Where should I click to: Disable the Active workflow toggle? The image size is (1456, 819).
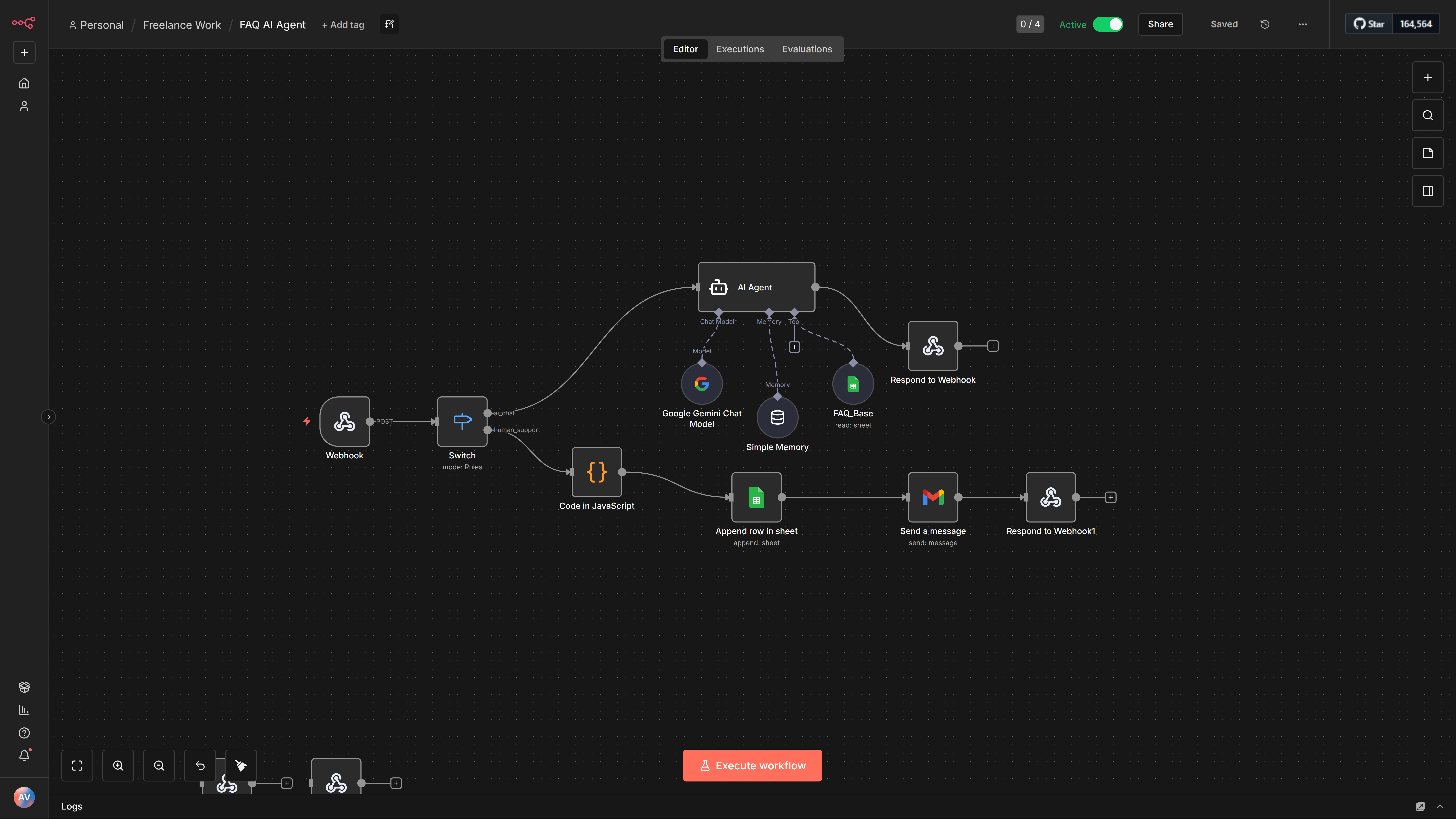click(x=1108, y=24)
